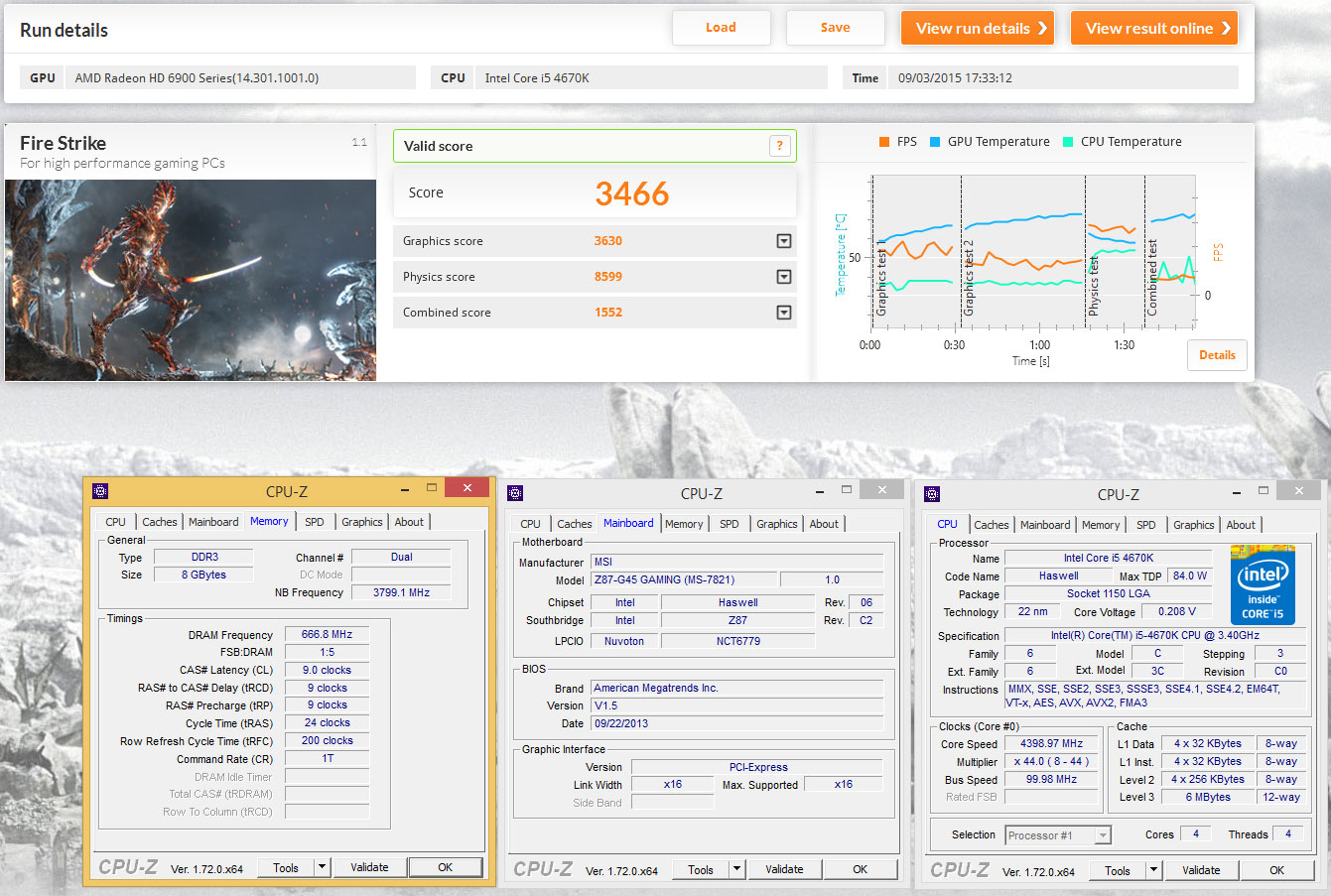
Task: Click the Fire Strike preview thumbnail
Action: pos(191,280)
